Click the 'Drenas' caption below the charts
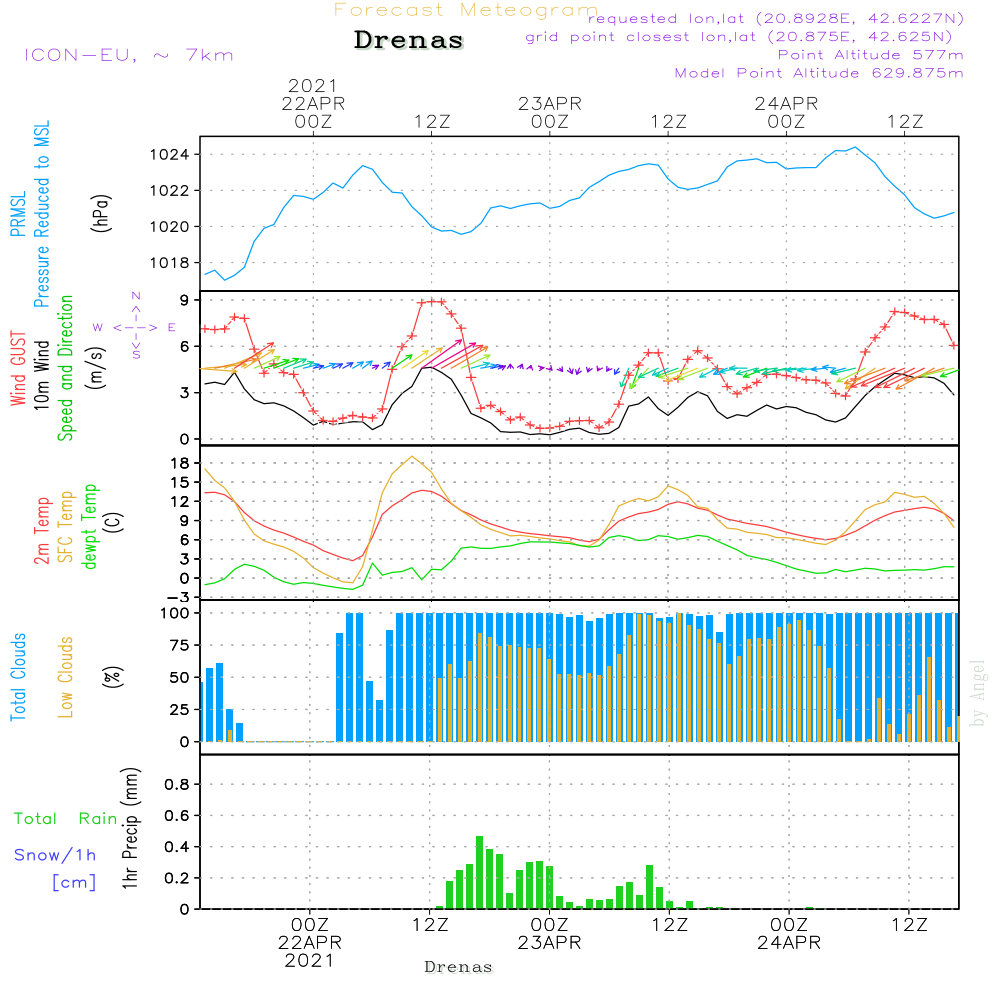Screen dimensions: 1000x1000 (x=459, y=967)
